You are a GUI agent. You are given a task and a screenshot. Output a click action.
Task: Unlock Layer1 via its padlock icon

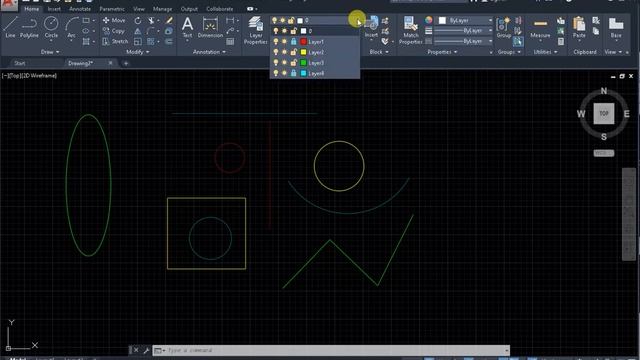click(x=293, y=42)
